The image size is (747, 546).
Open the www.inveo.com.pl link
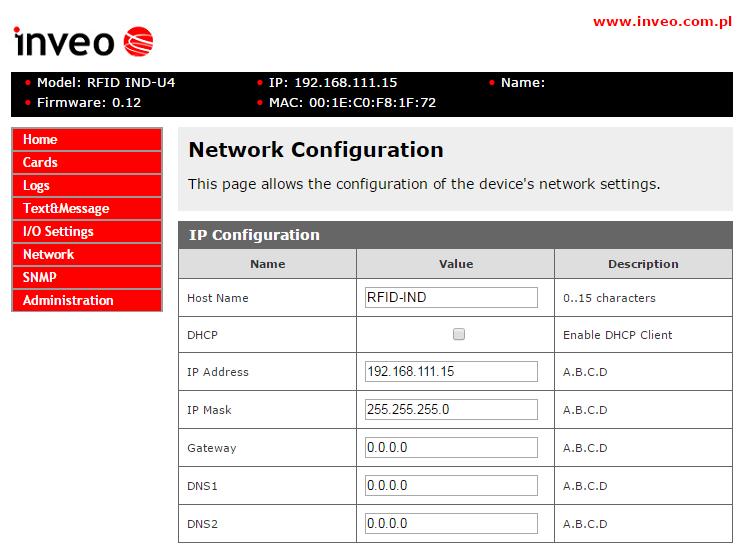coord(662,22)
